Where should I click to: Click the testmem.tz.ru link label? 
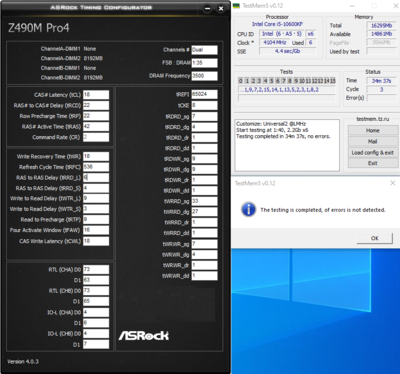point(372,119)
